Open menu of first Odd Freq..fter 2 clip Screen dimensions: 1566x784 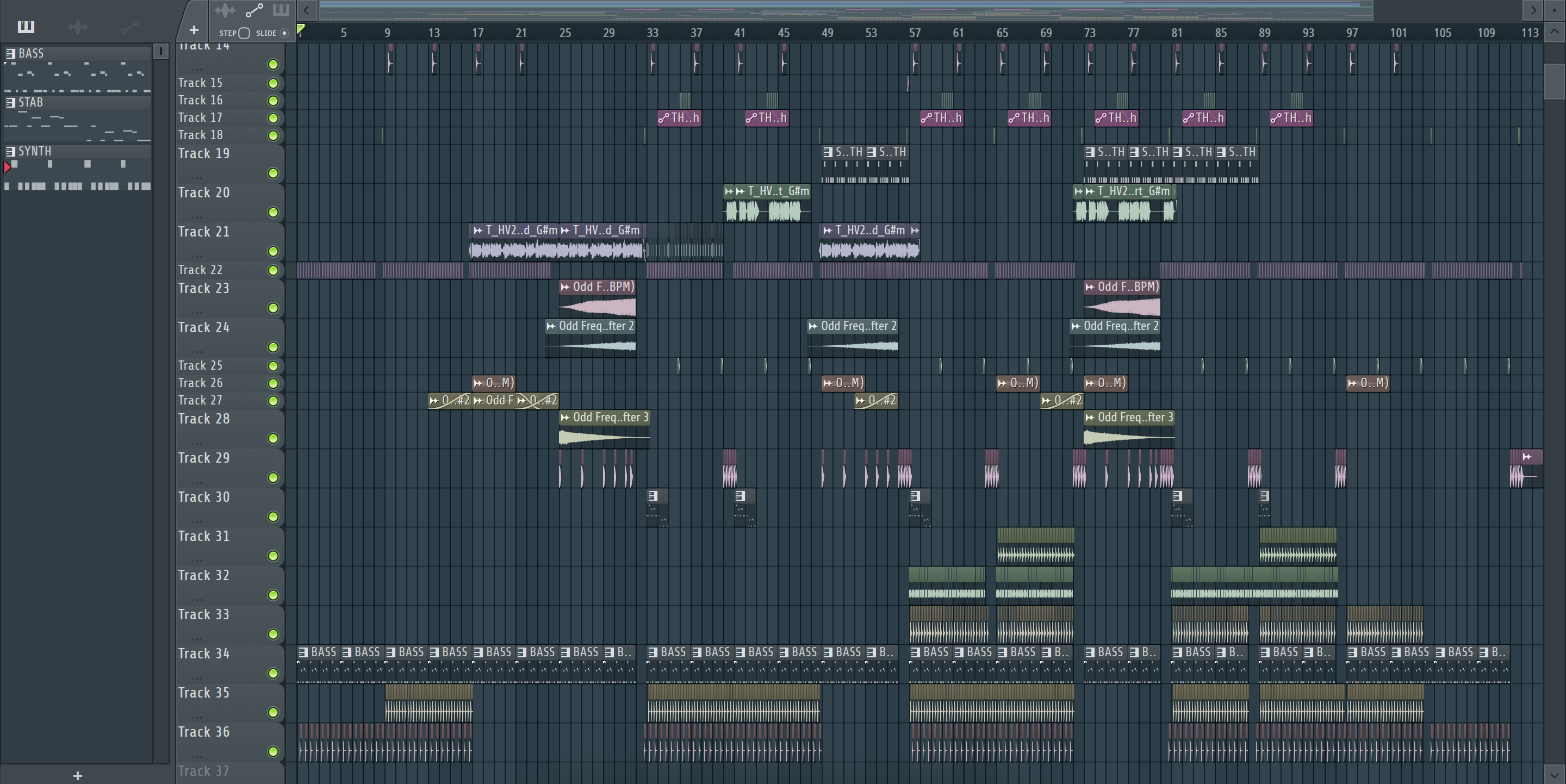551,326
